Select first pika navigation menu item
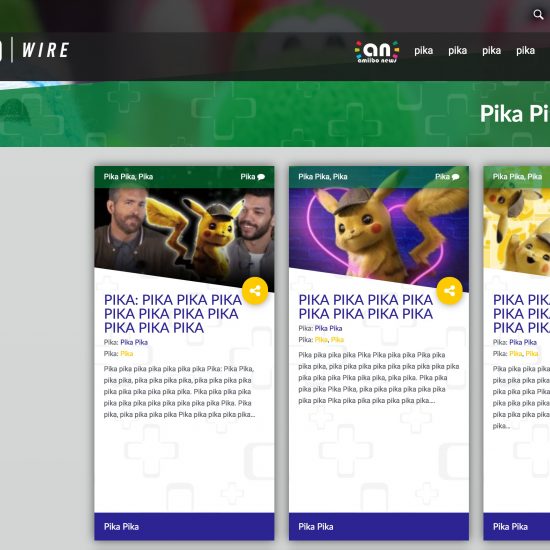 pos(423,51)
